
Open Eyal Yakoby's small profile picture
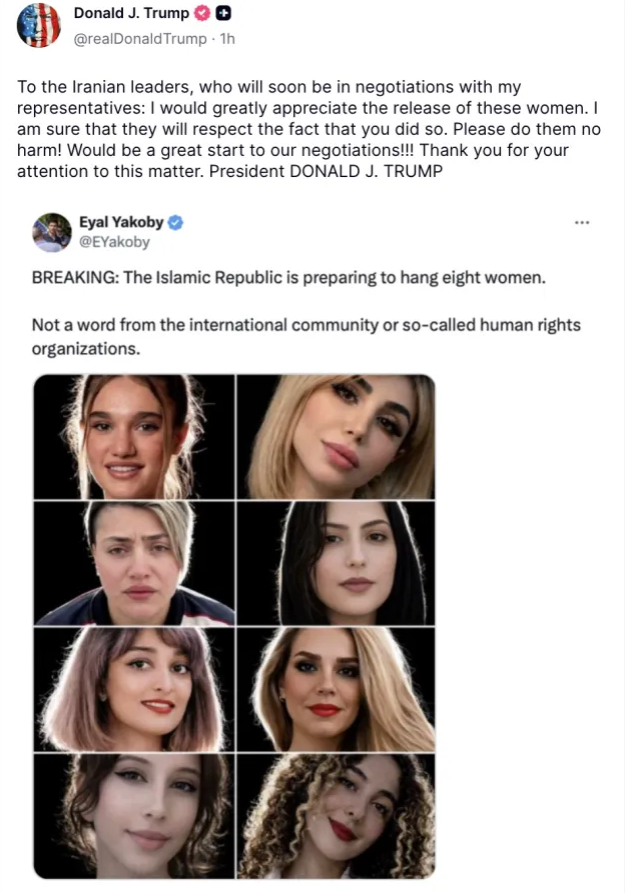(52, 232)
